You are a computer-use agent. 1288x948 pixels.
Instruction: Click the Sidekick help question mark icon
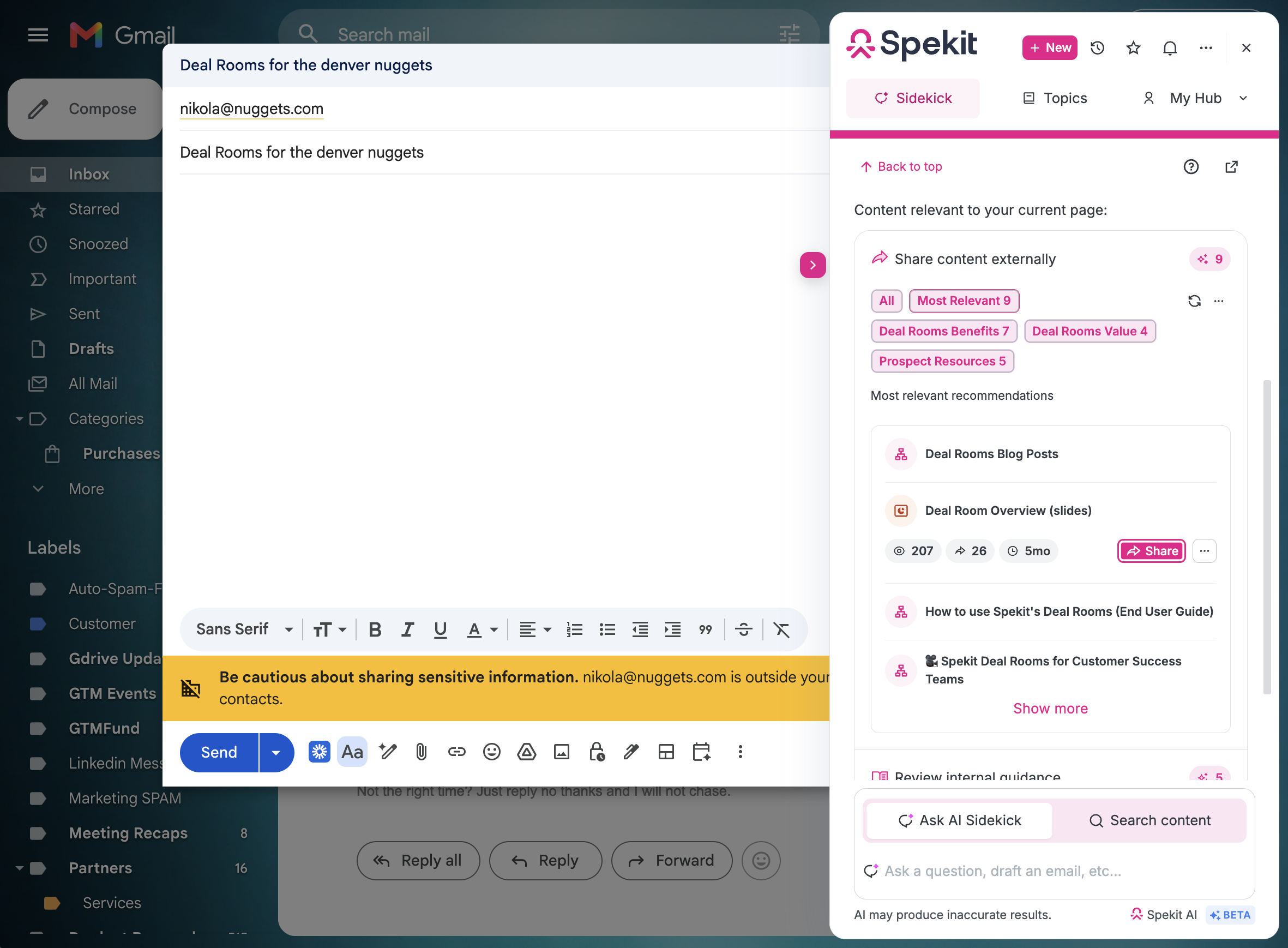click(1191, 166)
